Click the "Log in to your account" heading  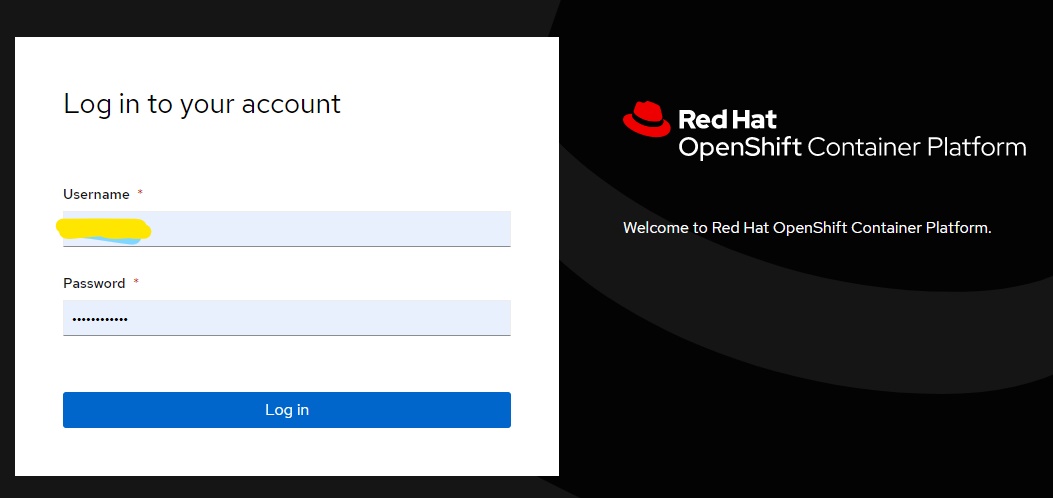coord(202,104)
